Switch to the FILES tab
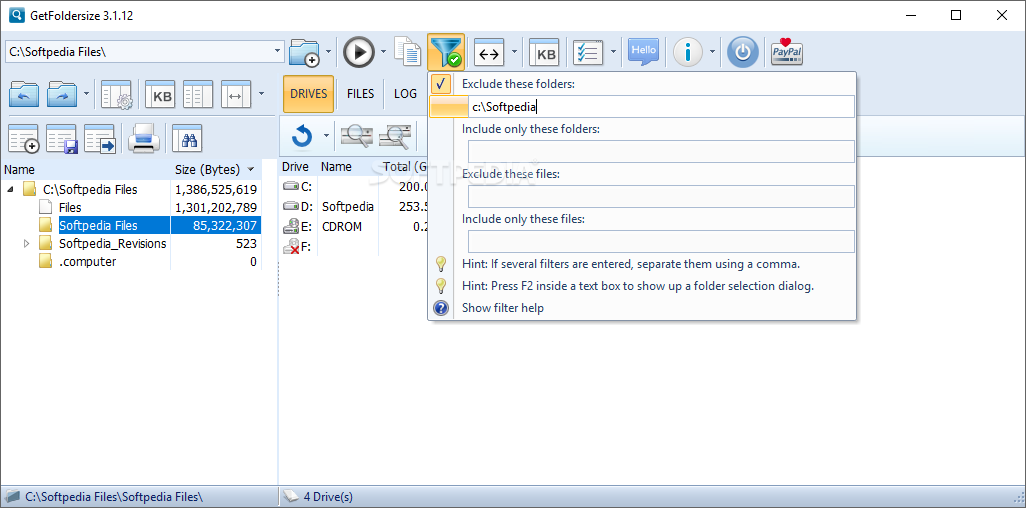The width and height of the screenshot is (1026, 508). coord(361,94)
